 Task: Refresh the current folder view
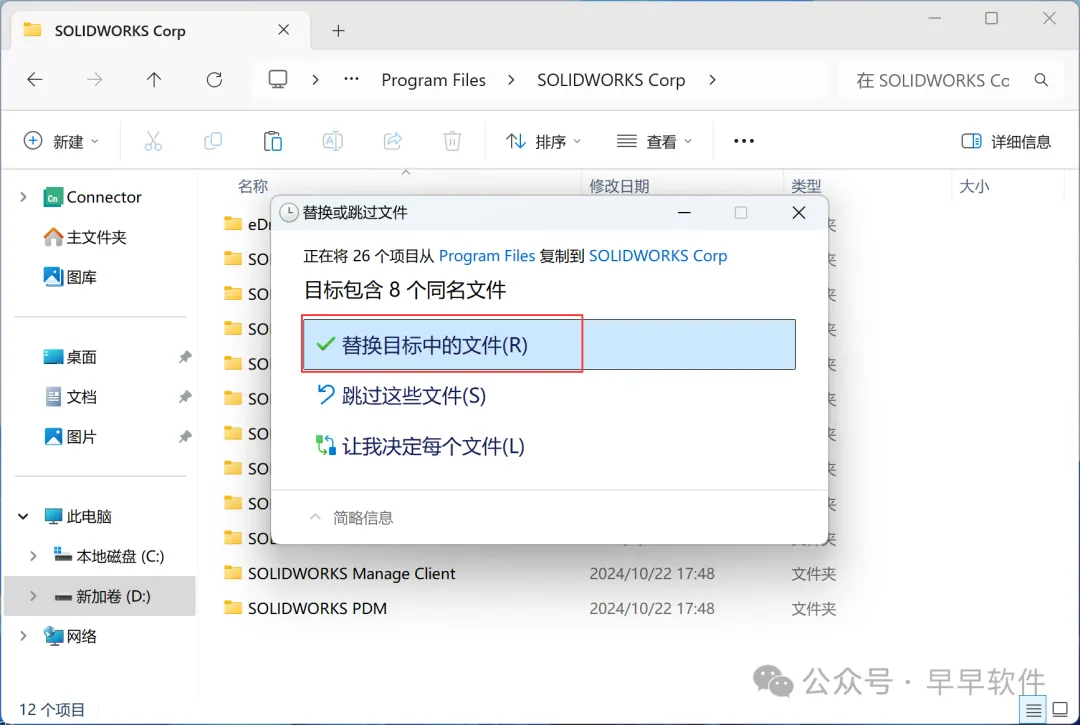point(214,80)
